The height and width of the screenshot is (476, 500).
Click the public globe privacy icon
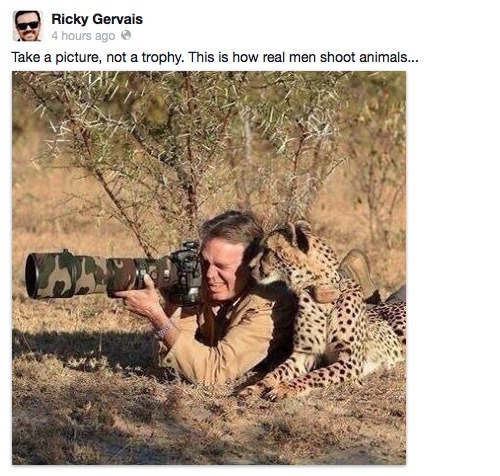126,35
